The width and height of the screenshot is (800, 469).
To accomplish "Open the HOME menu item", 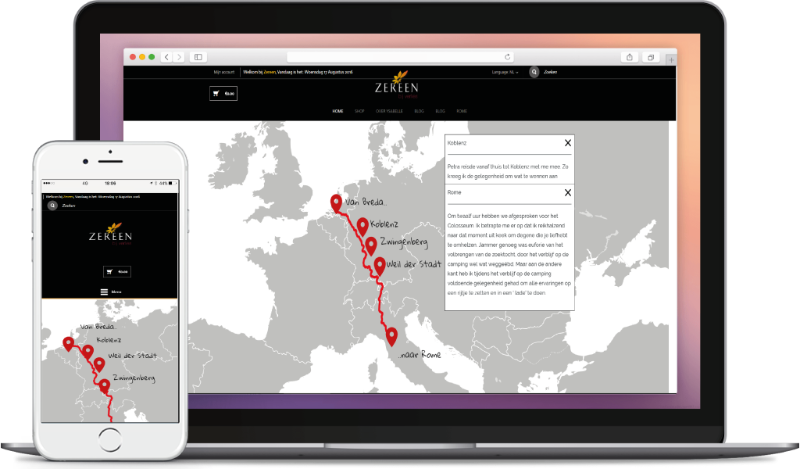I will pyautogui.click(x=338, y=112).
